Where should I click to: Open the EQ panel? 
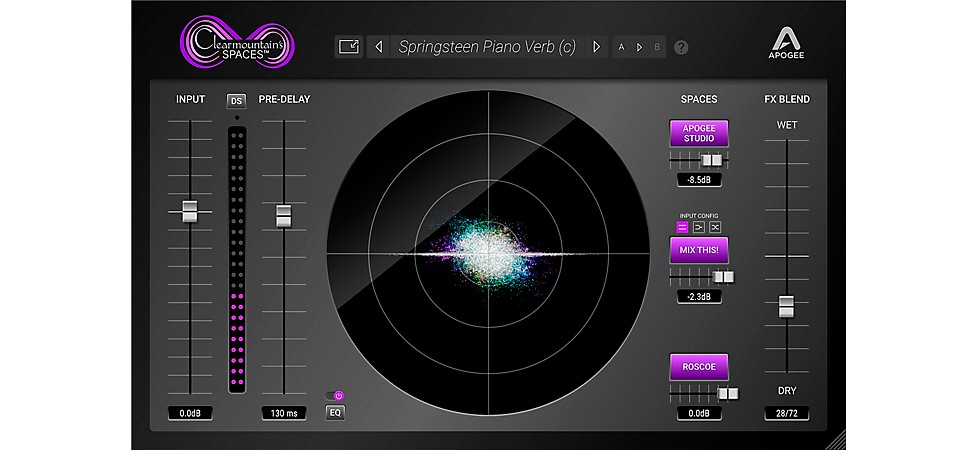(x=335, y=412)
